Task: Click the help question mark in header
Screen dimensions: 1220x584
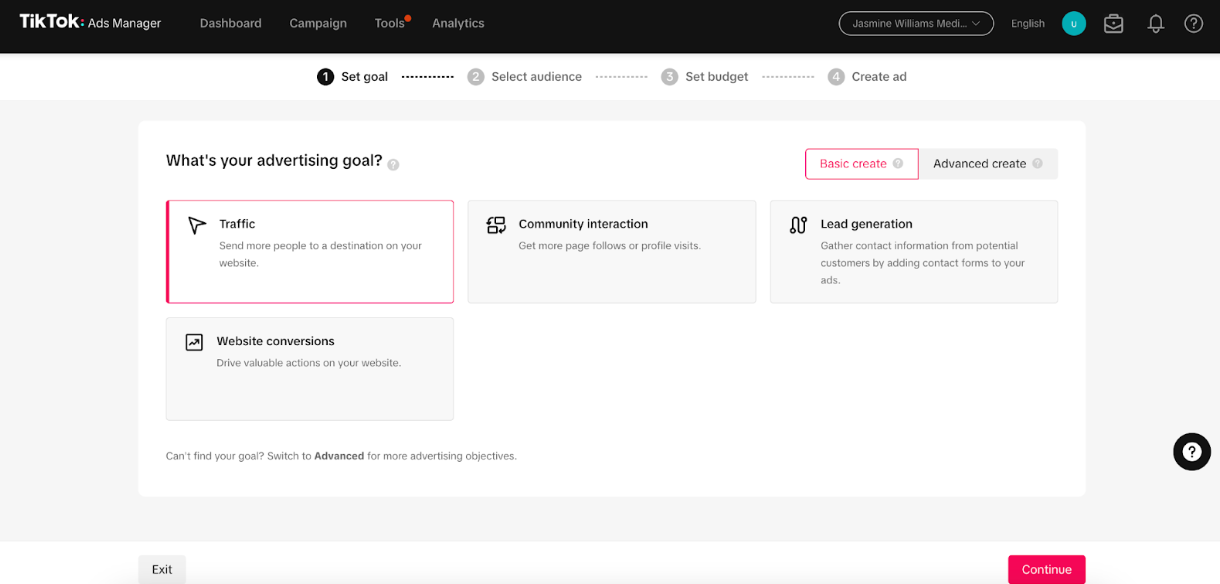Action: click(x=1193, y=24)
